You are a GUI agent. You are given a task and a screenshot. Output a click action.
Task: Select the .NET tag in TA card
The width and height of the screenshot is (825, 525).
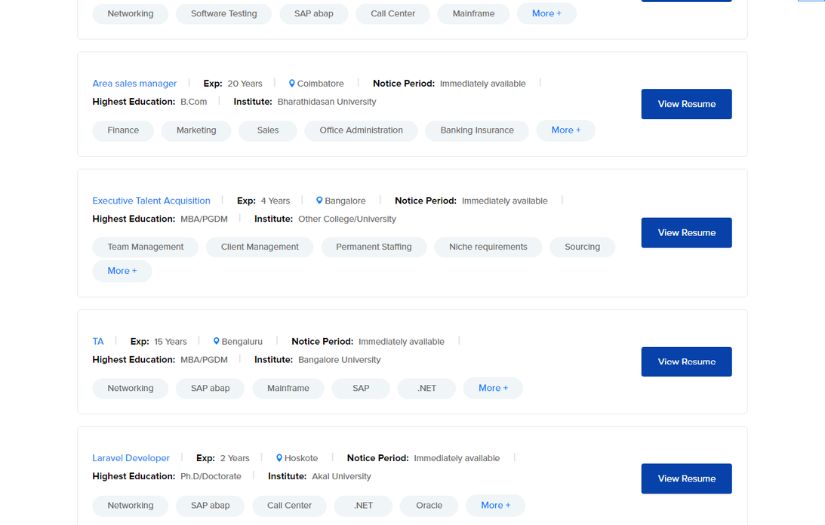point(426,388)
